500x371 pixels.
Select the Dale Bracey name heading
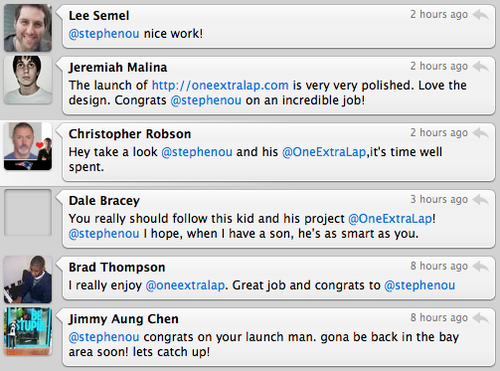(104, 201)
